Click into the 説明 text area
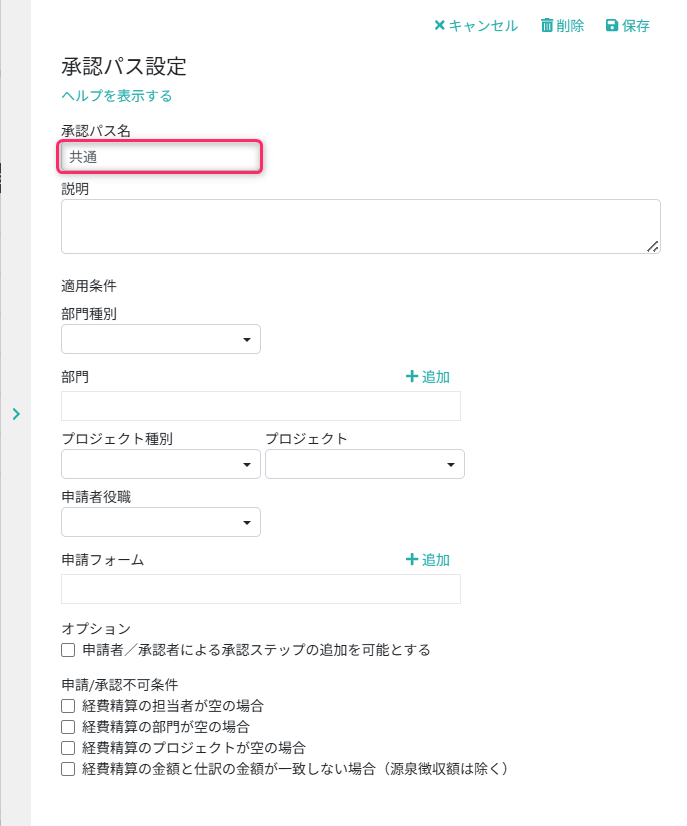The image size is (687, 826). pos(360,226)
